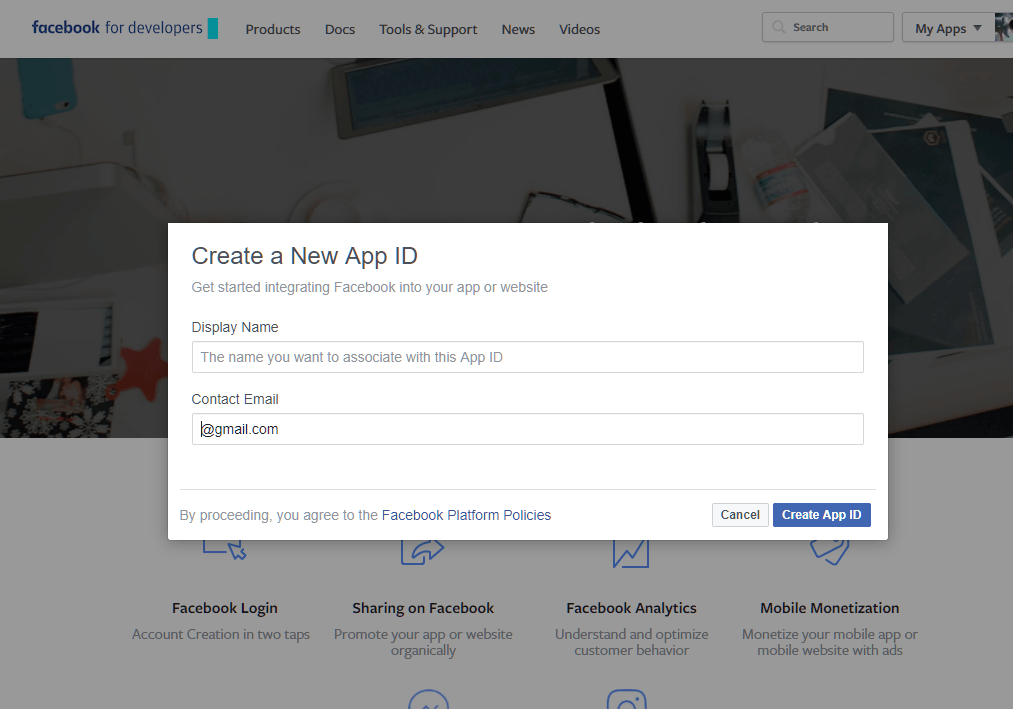Go to the Videos page
This screenshot has height=709, width=1013.
[580, 29]
